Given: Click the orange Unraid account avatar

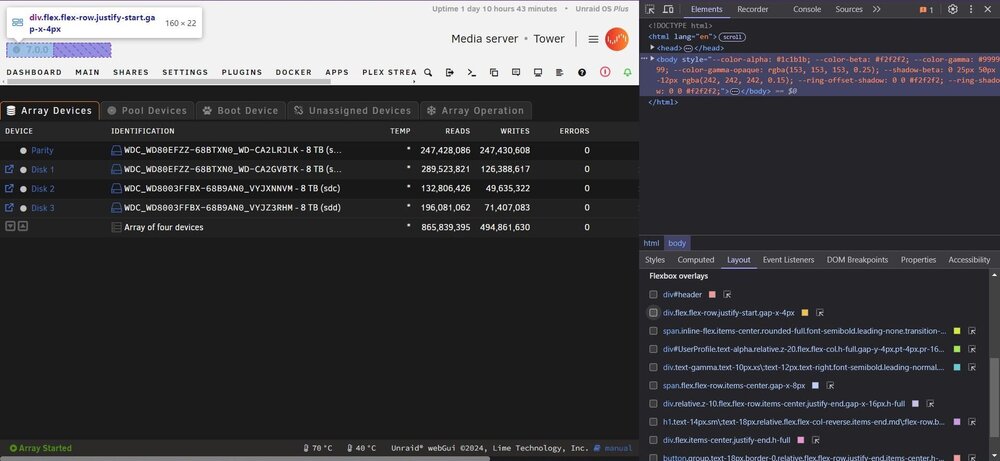Looking at the screenshot, I should tap(617, 39).
